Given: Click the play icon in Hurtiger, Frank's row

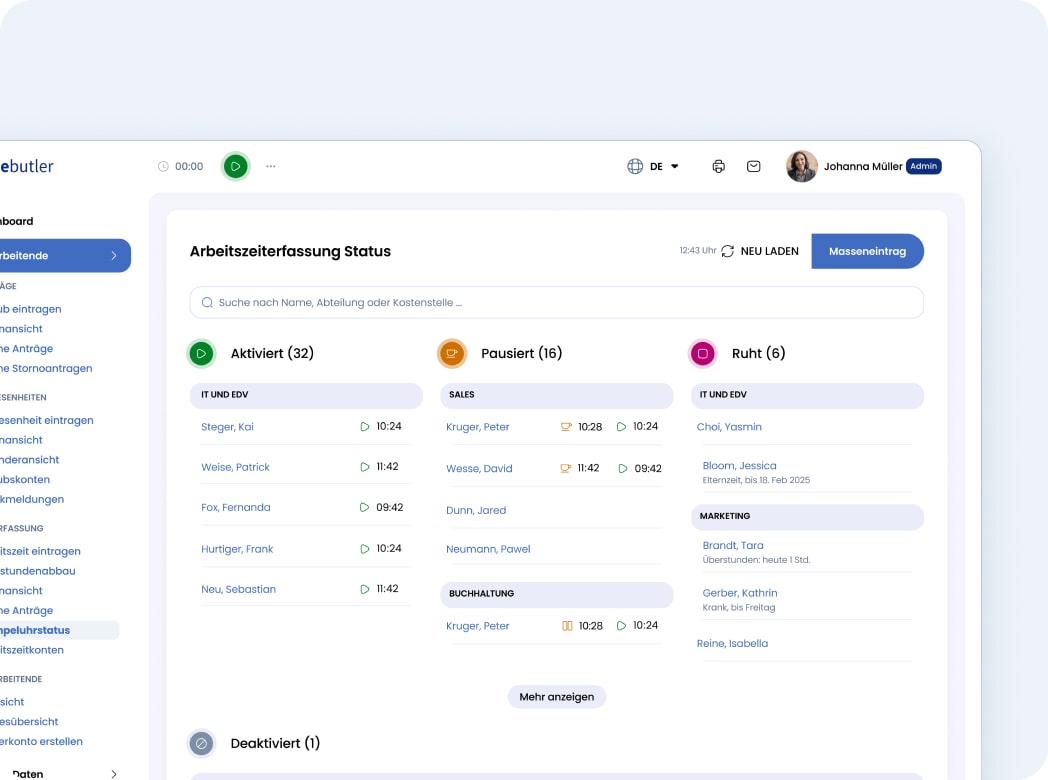Looking at the screenshot, I should [364, 549].
